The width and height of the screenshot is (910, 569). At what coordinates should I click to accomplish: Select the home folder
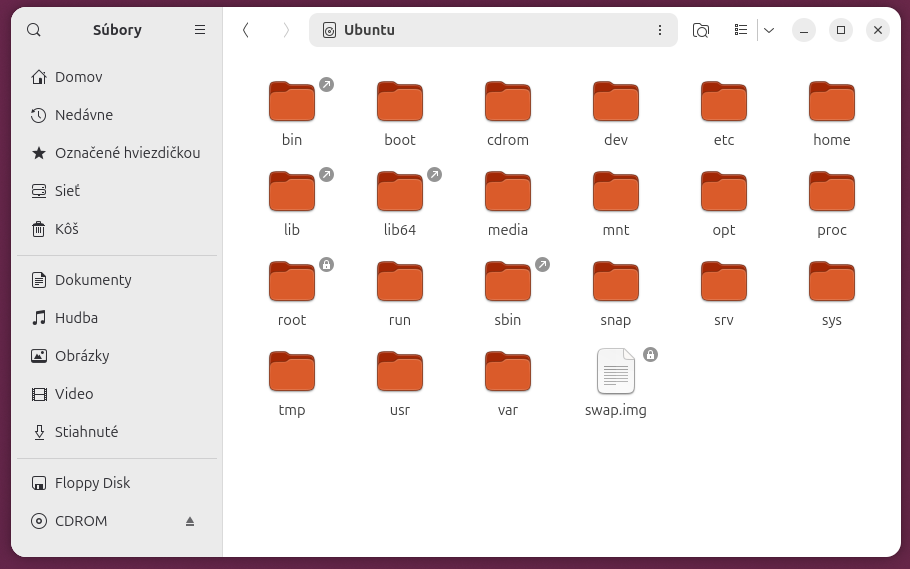[832, 102]
